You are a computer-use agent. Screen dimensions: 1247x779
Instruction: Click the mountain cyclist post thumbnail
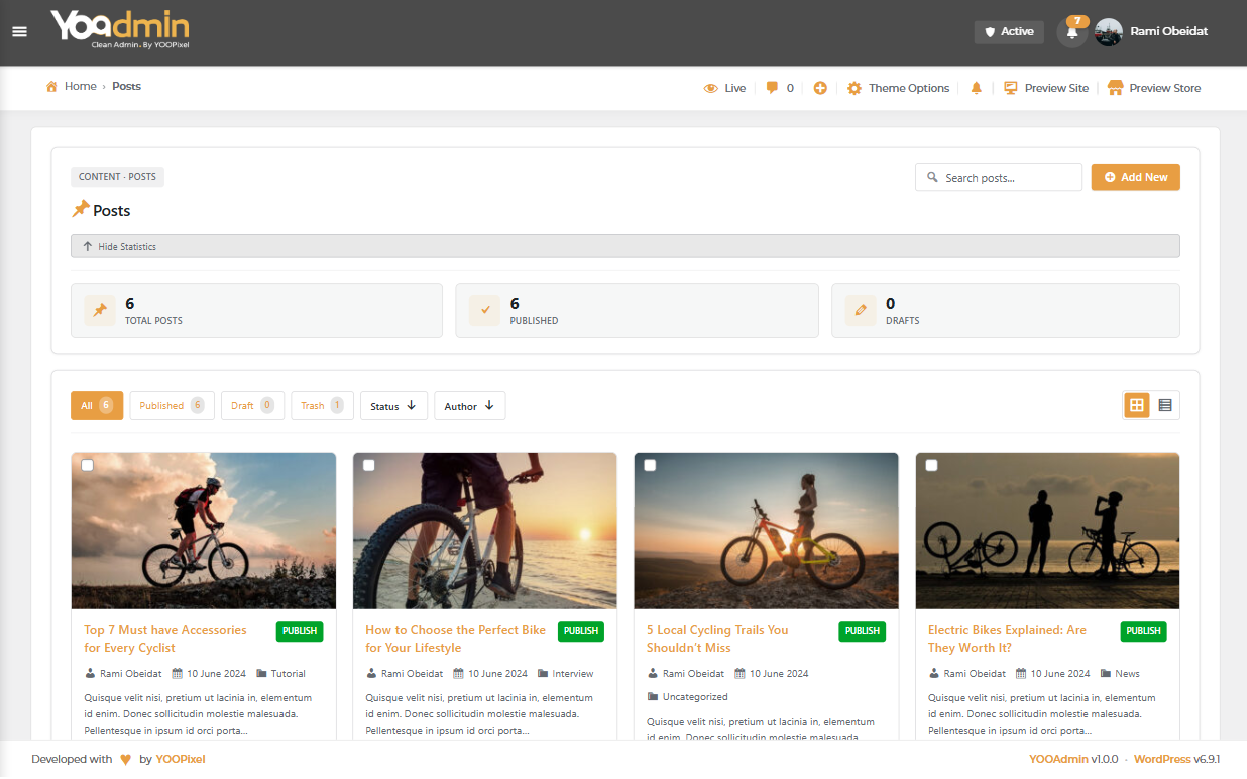pos(204,531)
